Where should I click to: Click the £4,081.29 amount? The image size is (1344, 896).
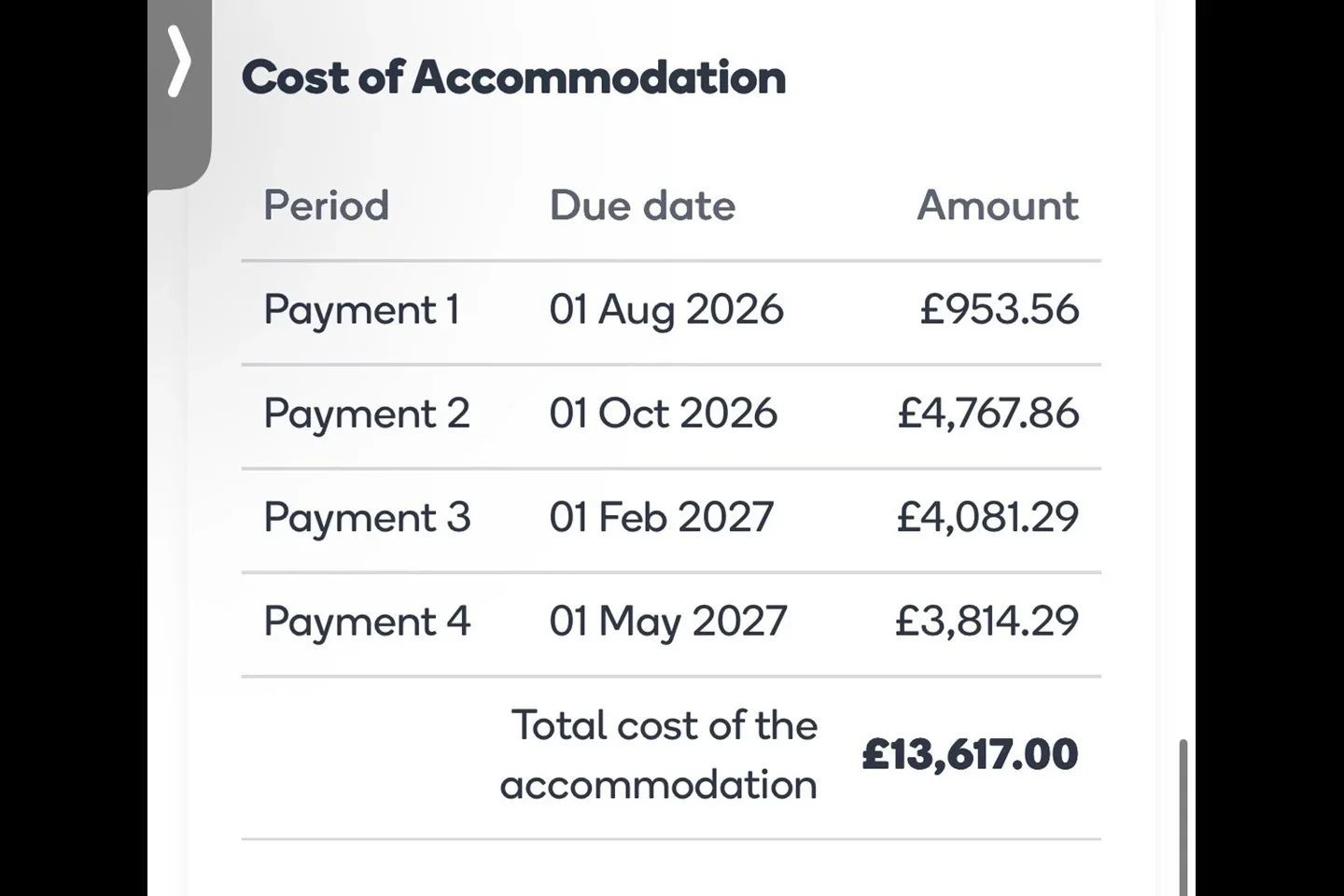988,517
